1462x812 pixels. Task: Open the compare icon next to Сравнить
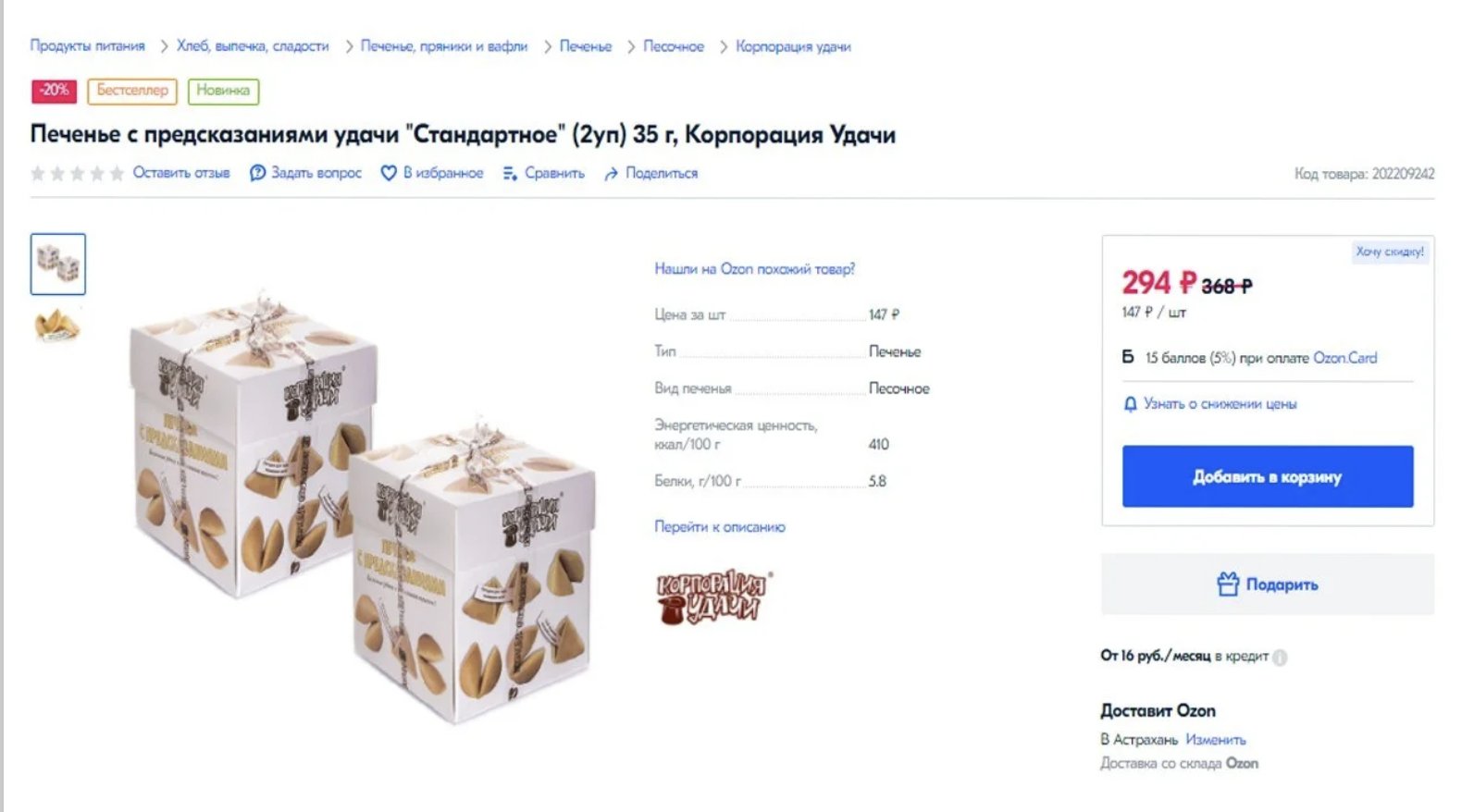tap(508, 173)
